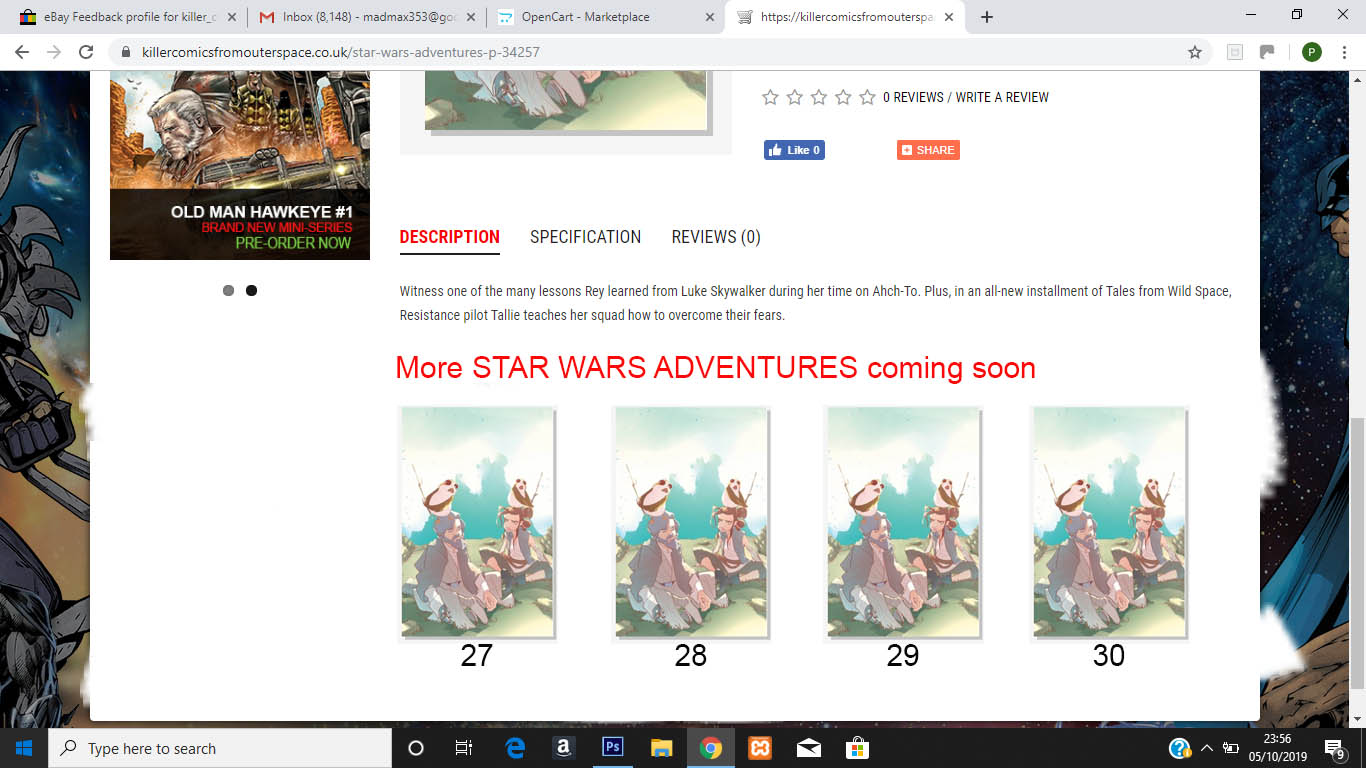Click the third review rating star

[818, 97]
